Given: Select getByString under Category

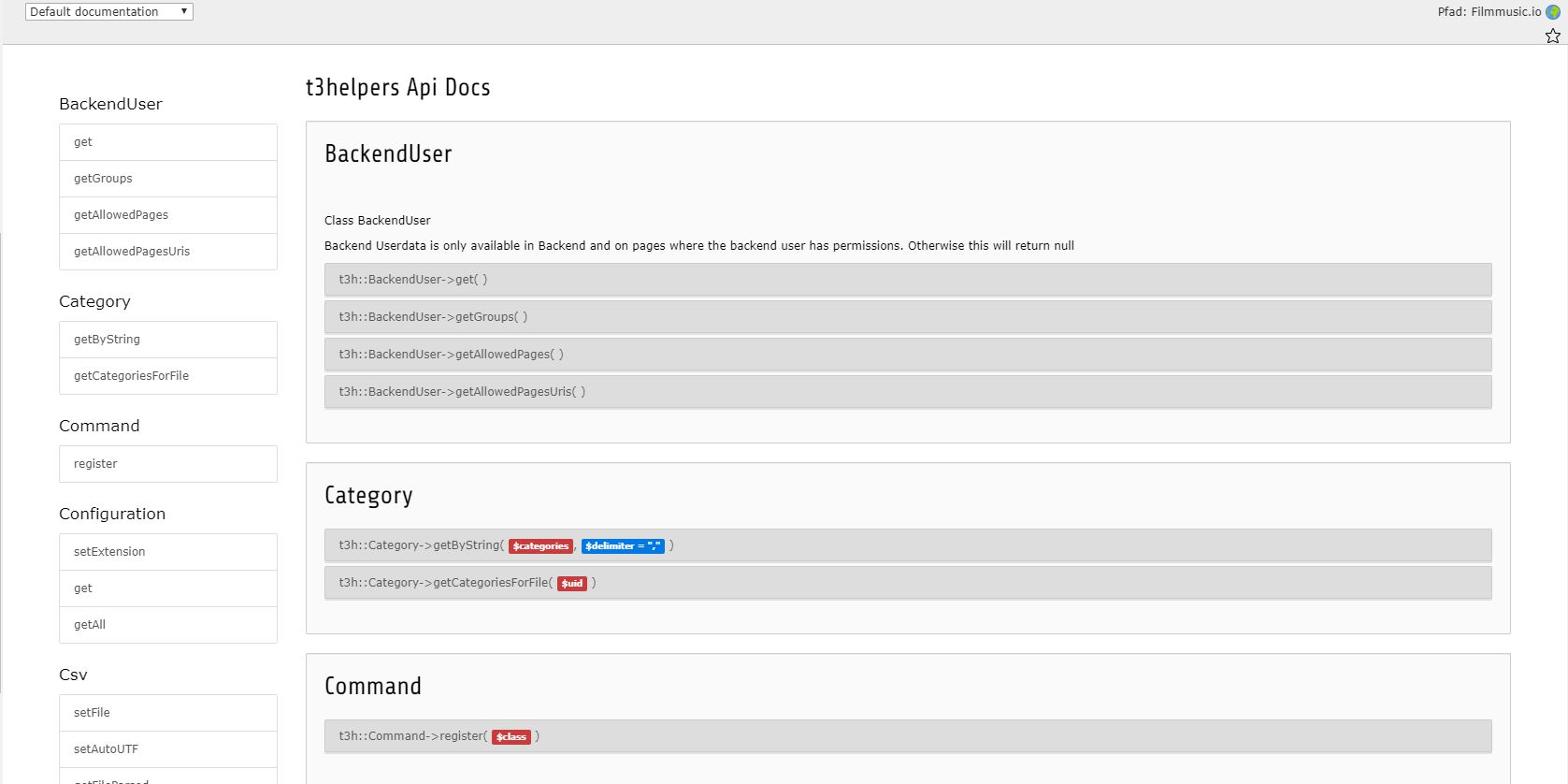Looking at the screenshot, I should 168,340.
